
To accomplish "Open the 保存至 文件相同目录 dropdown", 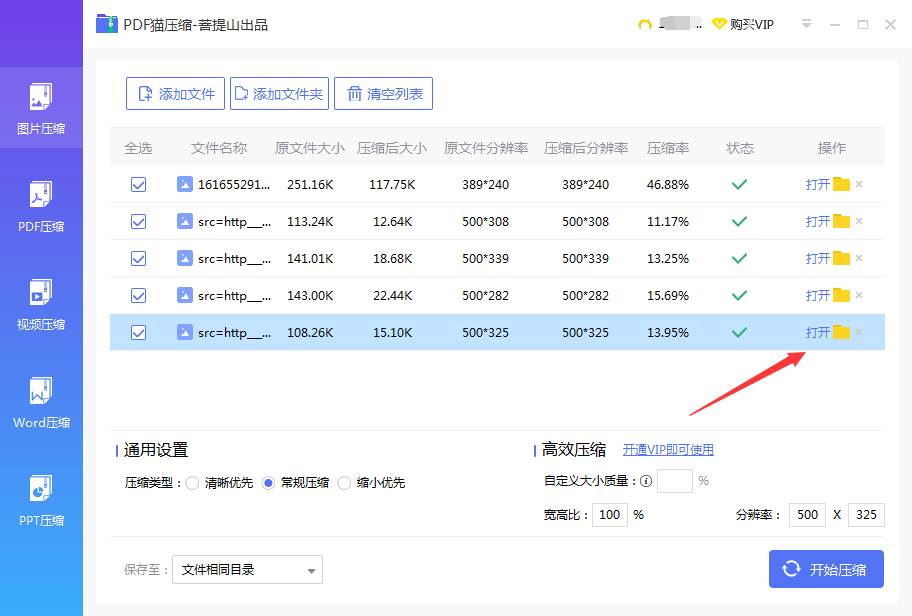I will [247, 569].
